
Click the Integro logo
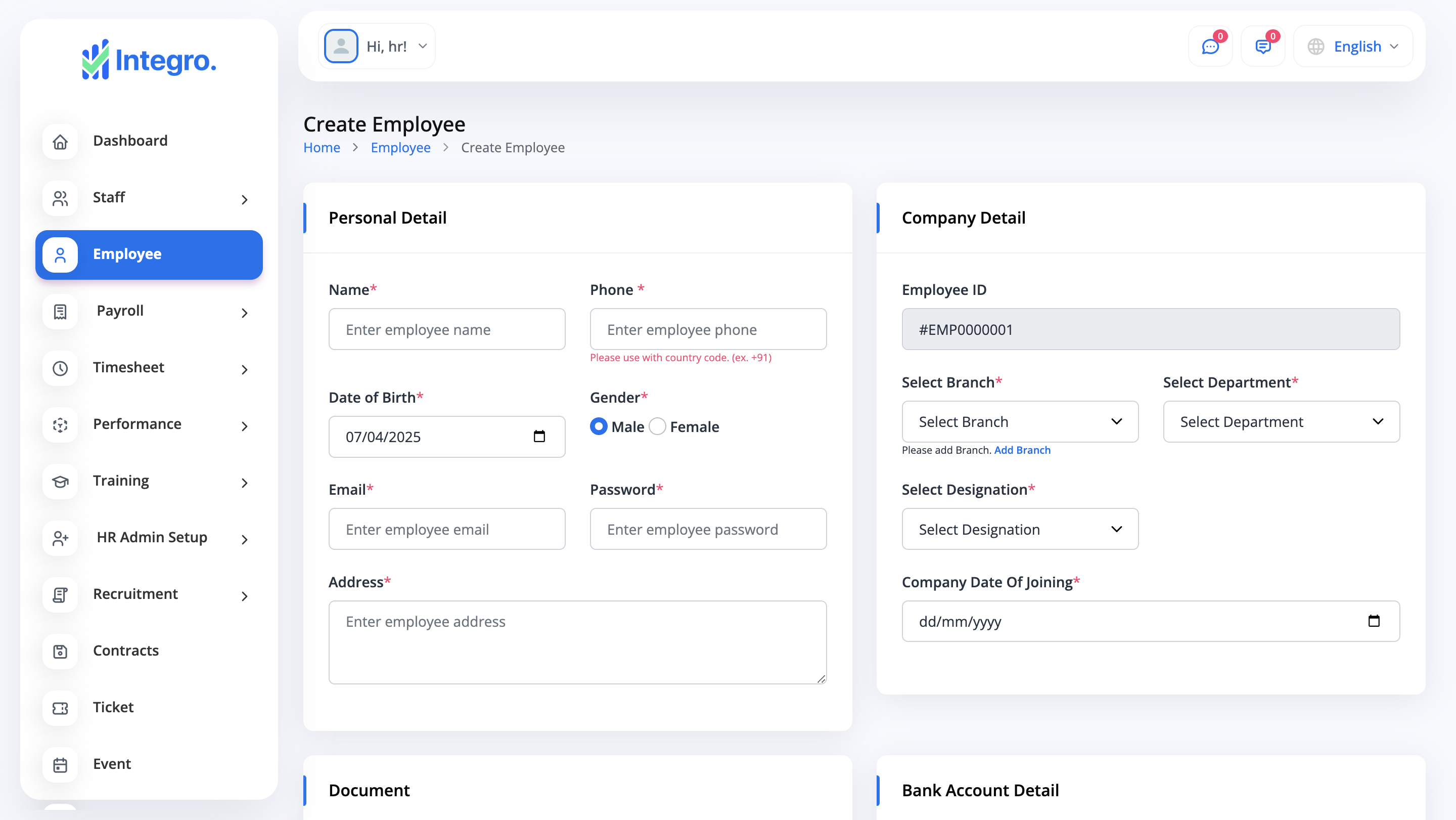149,60
